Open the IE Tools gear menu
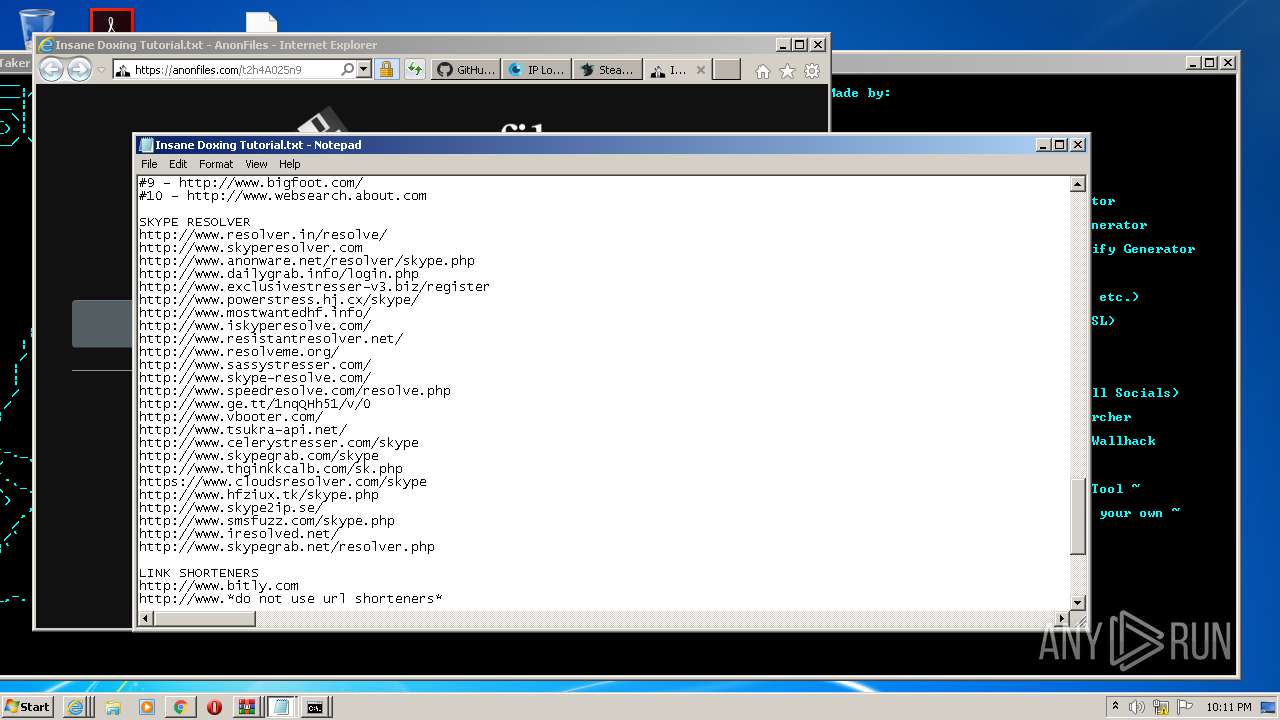 point(812,71)
